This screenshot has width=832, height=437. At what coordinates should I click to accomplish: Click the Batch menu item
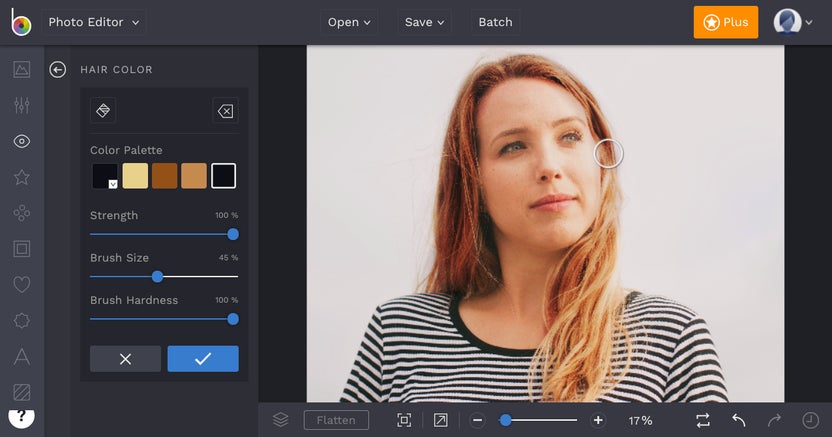tap(496, 22)
